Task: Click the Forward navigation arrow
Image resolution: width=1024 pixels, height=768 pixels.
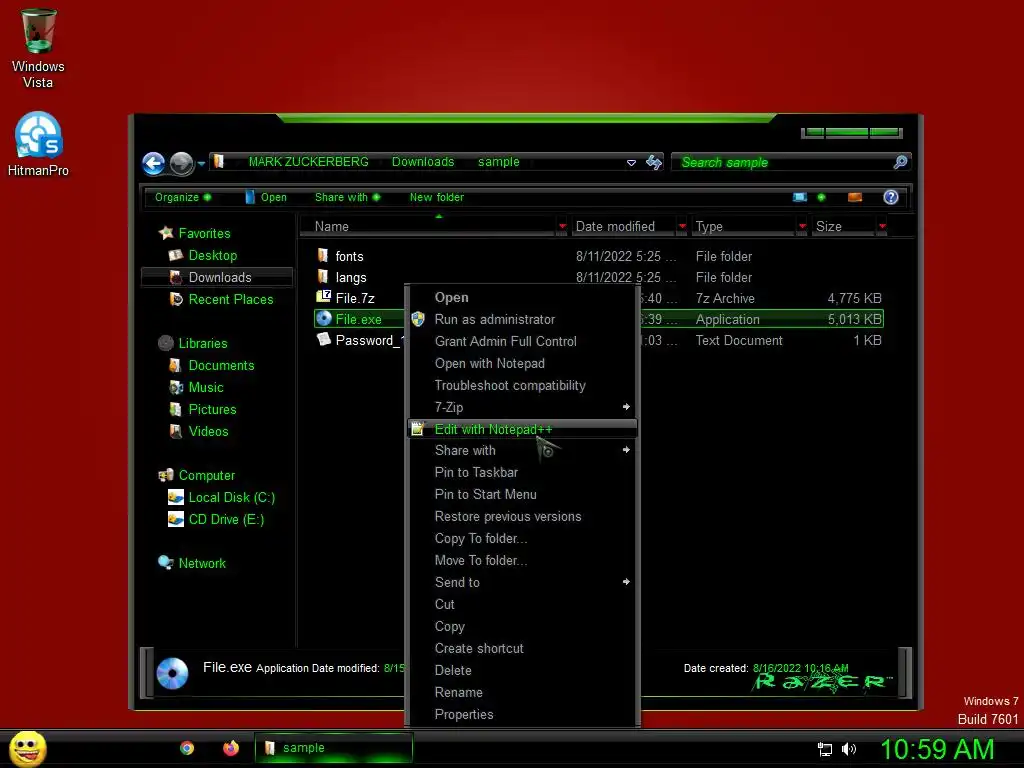Action: (182, 163)
